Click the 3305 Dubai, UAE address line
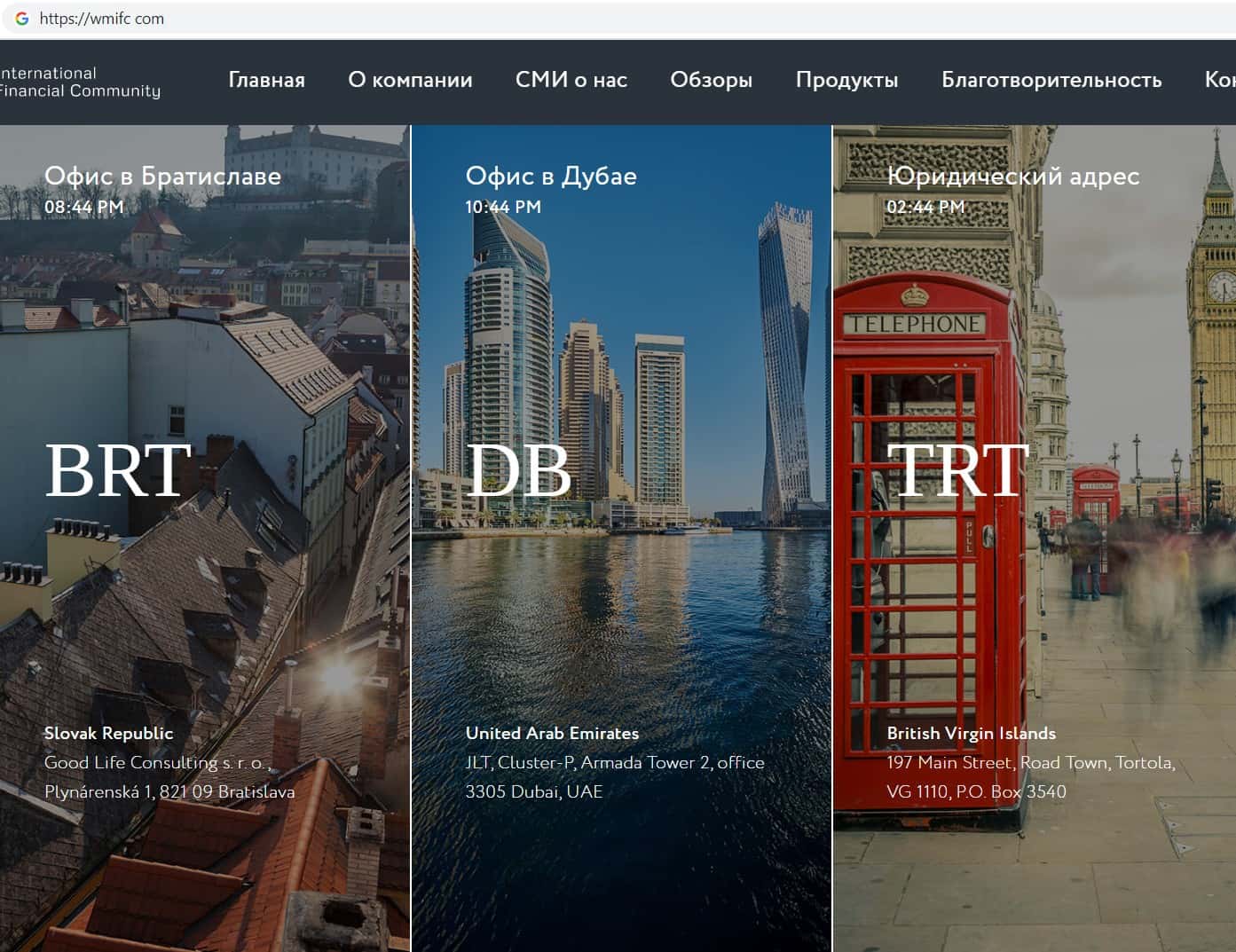Viewport: 1236px width, 952px height. [x=534, y=791]
